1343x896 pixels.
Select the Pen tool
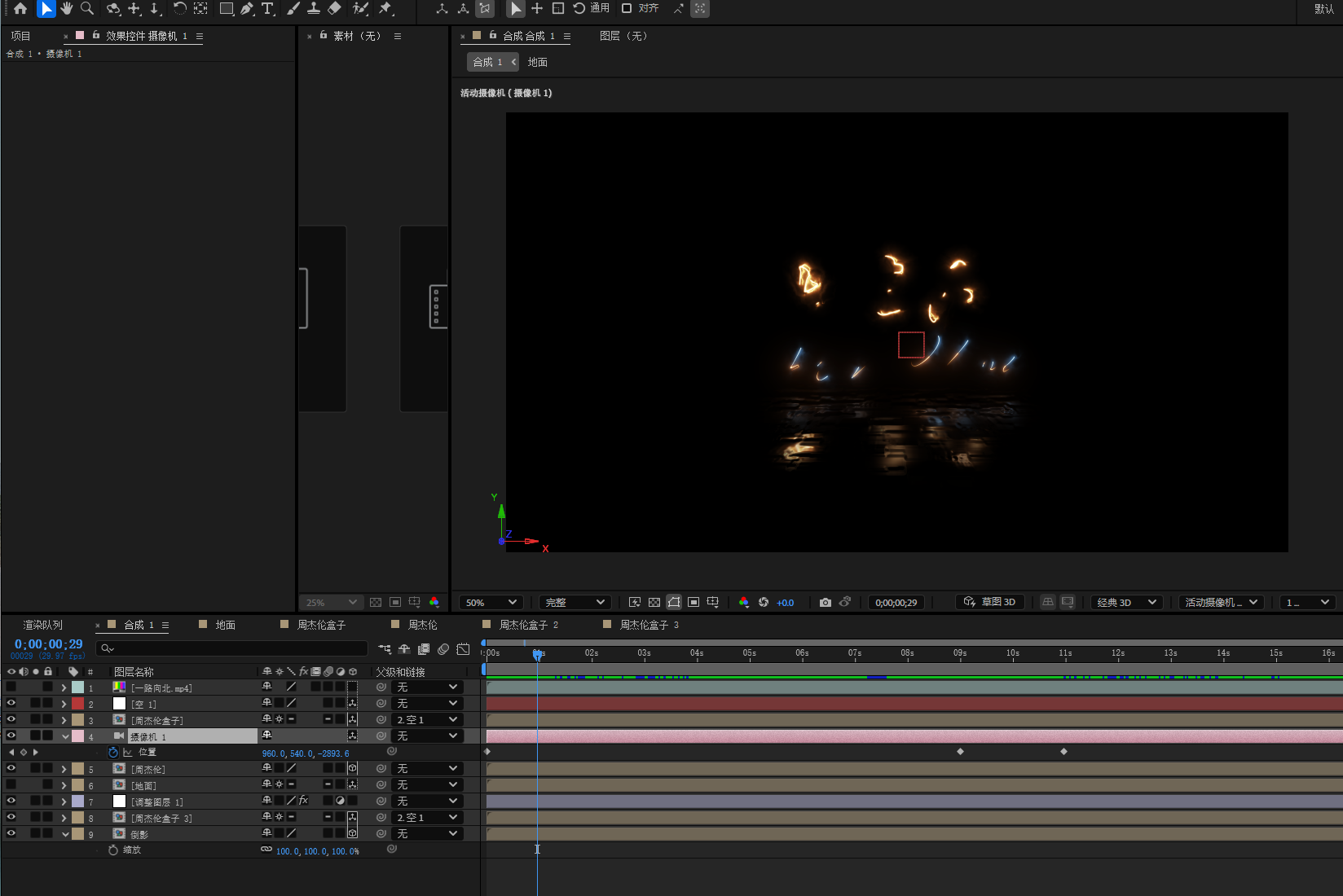point(247,9)
